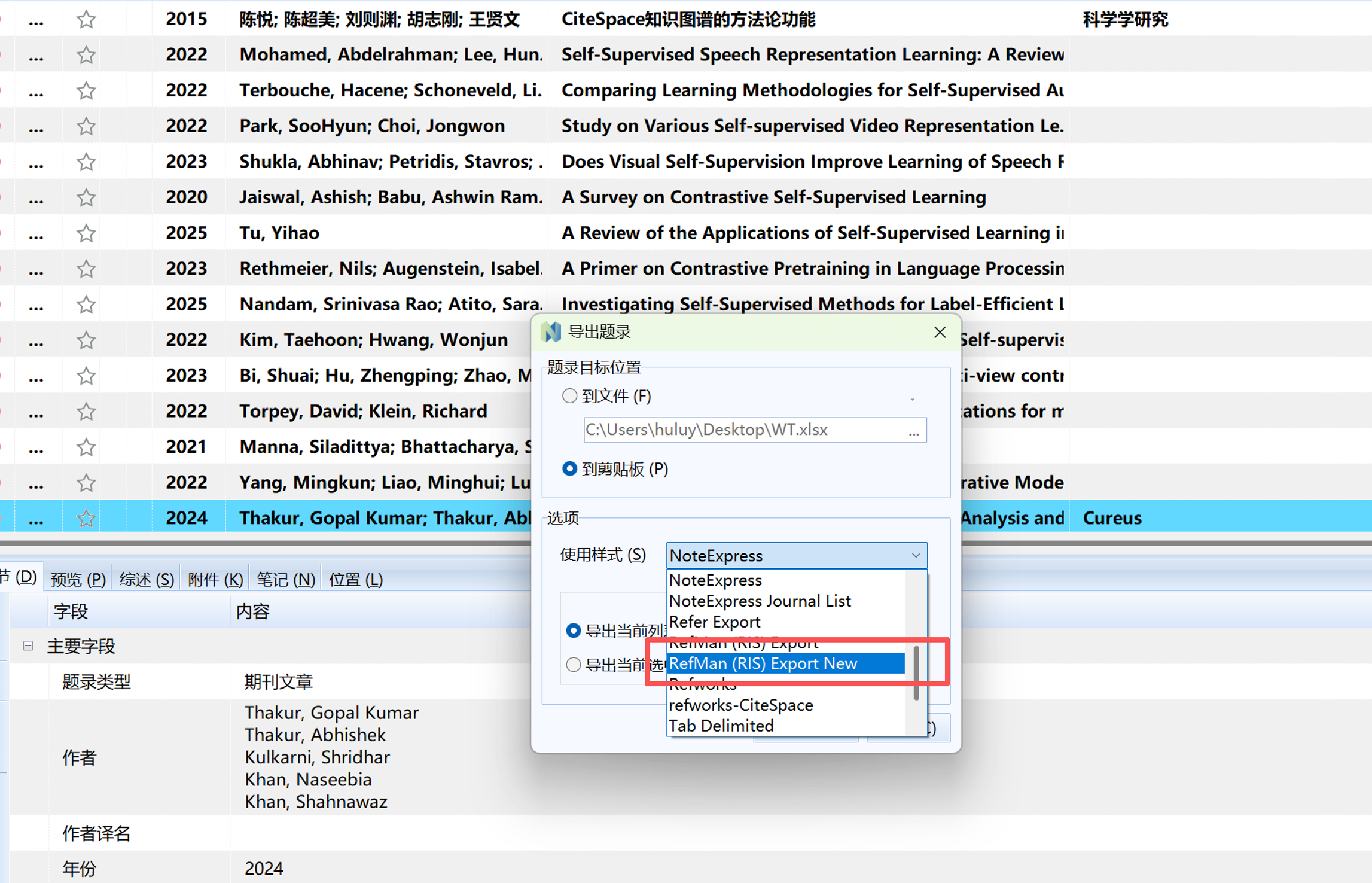Star the Manna, Siladittya record

click(x=86, y=447)
